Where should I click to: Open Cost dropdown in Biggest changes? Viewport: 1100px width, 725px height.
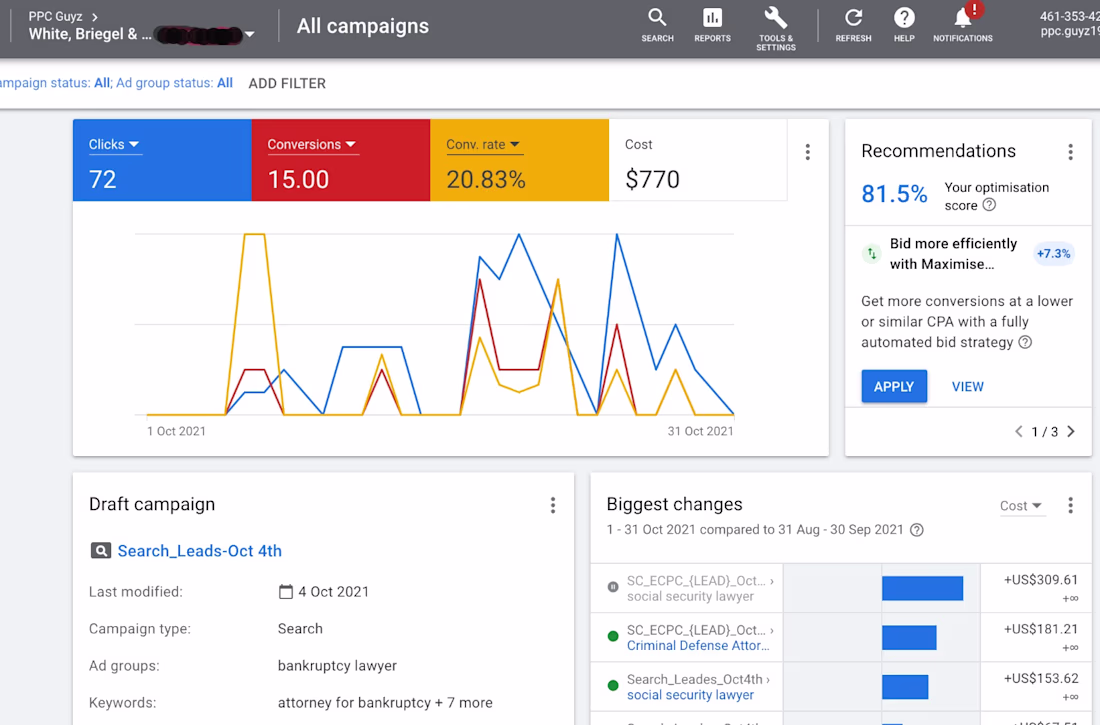(x=1021, y=506)
